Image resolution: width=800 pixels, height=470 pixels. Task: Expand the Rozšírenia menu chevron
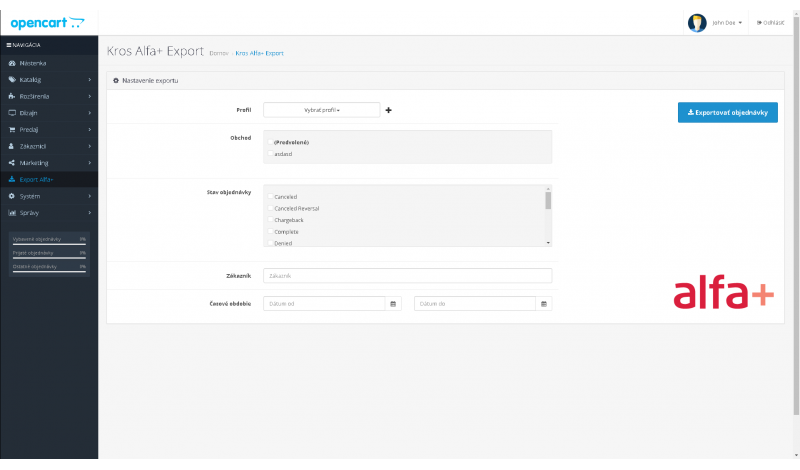coord(89,96)
